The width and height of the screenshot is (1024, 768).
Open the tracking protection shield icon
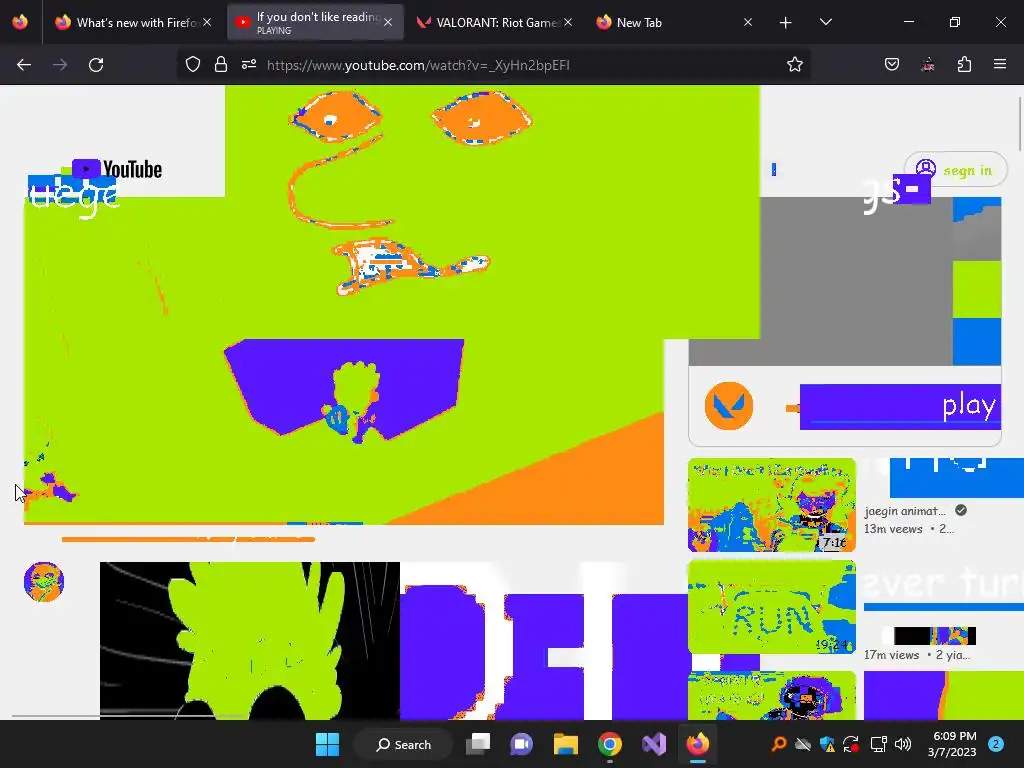[193, 65]
